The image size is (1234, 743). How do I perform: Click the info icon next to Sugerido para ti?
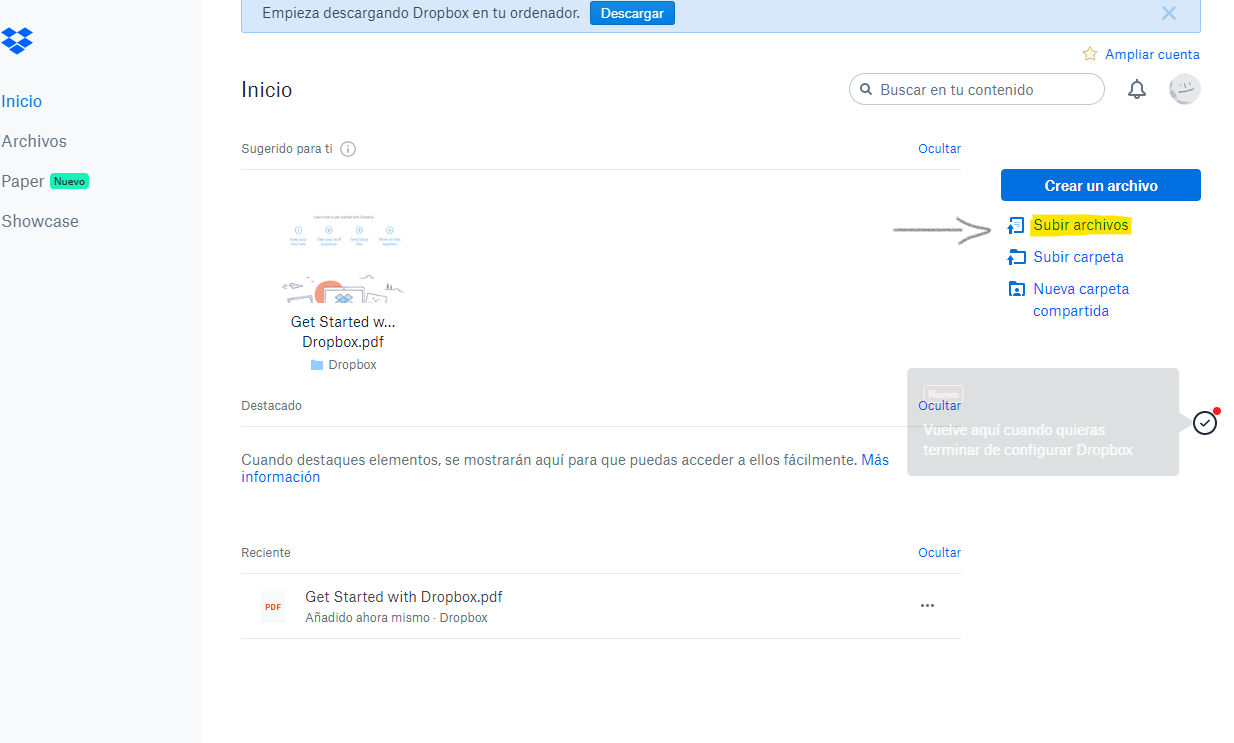348,149
